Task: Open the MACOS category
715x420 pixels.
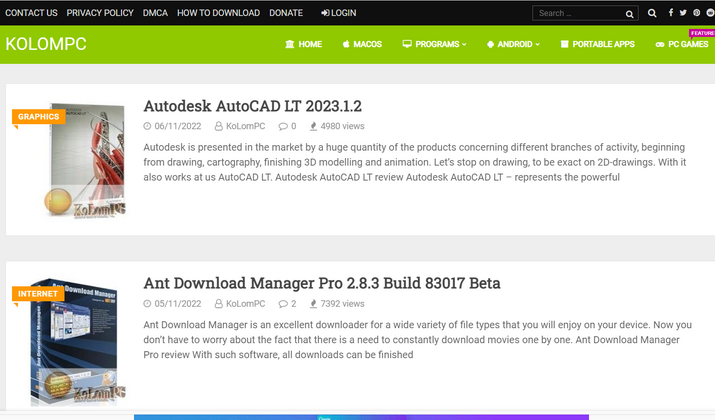Action: point(361,44)
